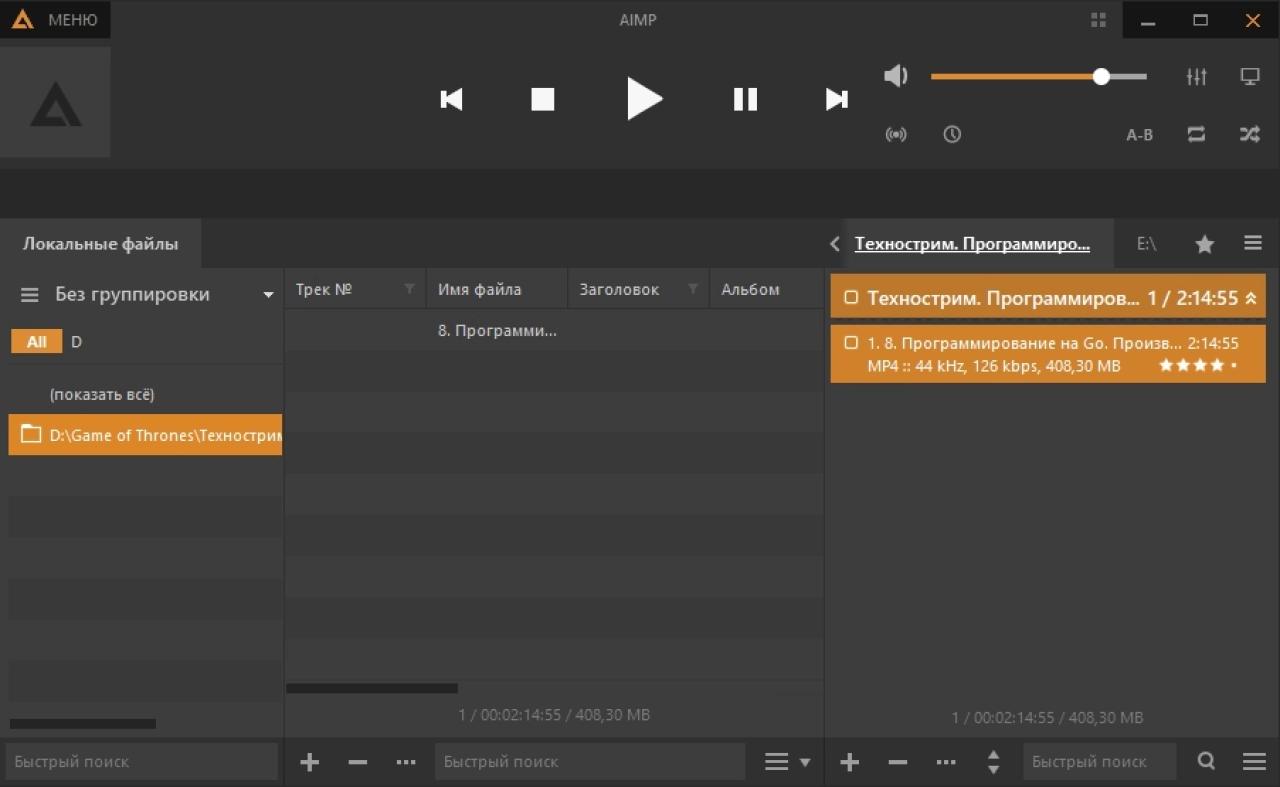The width and height of the screenshot is (1280, 787).
Task: Open grouping hamburger icon beside Без группировки
Action: (x=30, y=295)
